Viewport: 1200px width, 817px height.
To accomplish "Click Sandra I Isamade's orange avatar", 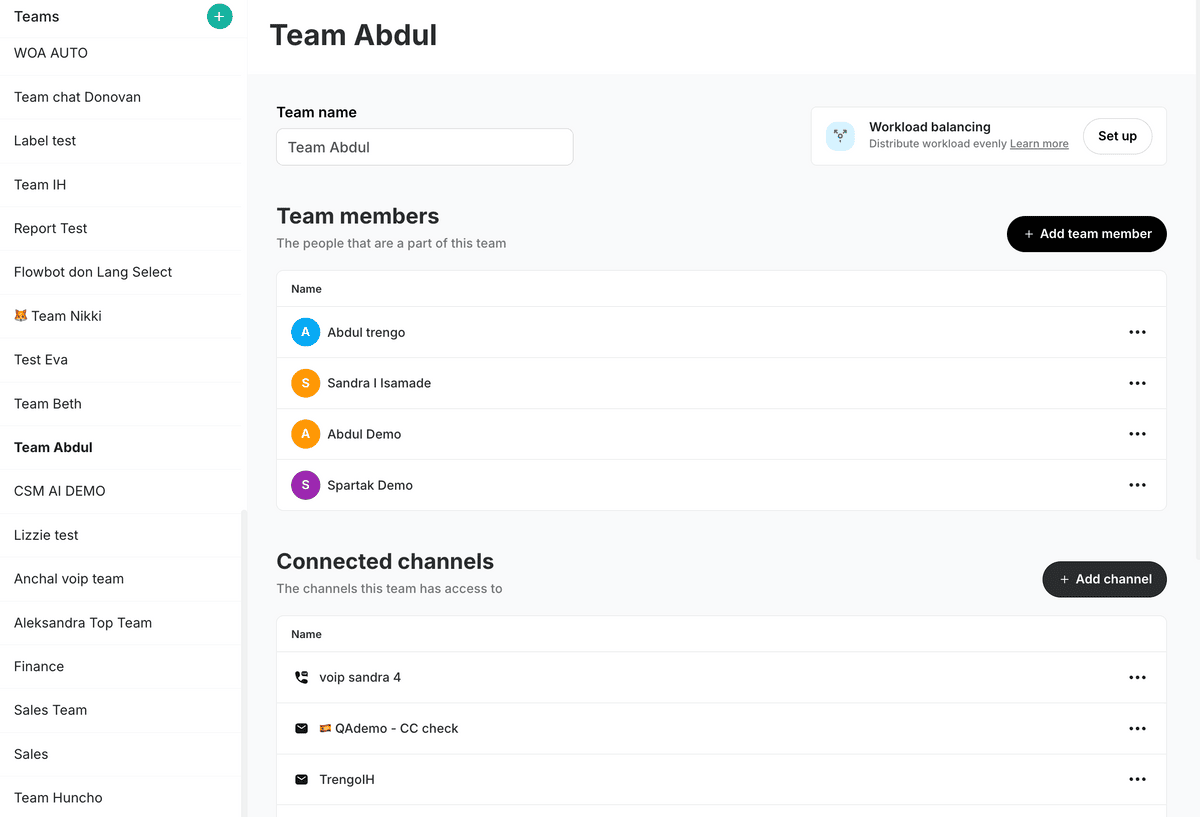I will (305, 383).
